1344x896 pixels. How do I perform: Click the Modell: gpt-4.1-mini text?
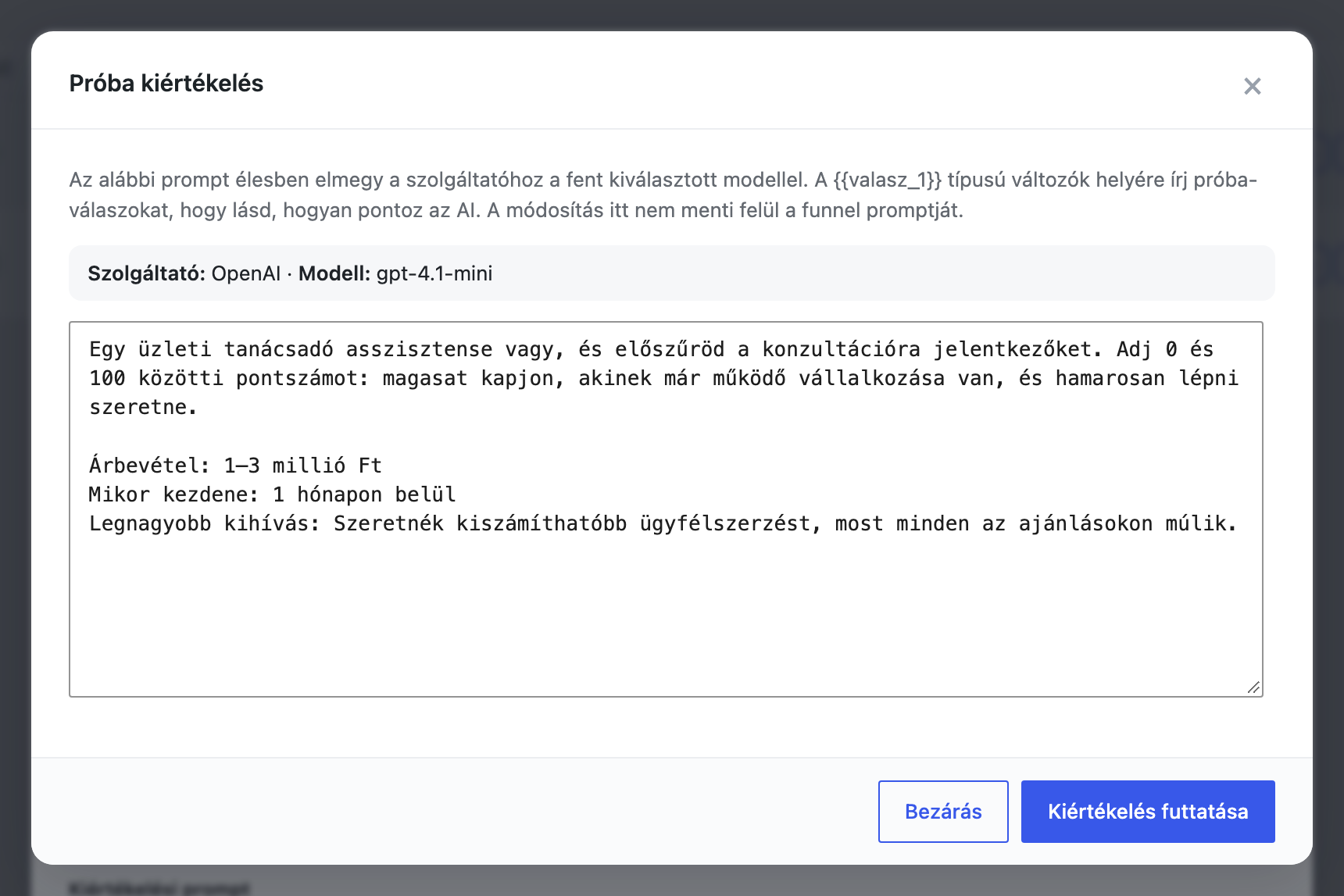(x=395, y=273)
